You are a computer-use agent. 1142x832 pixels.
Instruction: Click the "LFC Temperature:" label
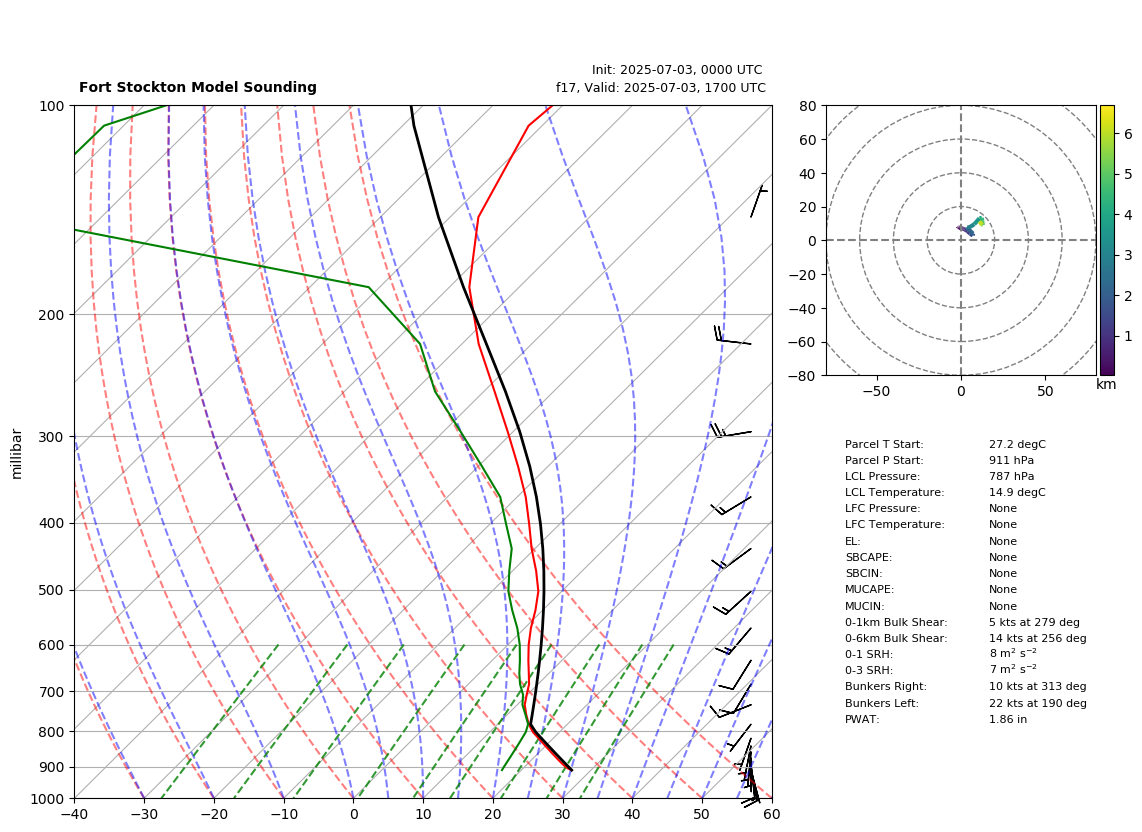pos(894,525)
